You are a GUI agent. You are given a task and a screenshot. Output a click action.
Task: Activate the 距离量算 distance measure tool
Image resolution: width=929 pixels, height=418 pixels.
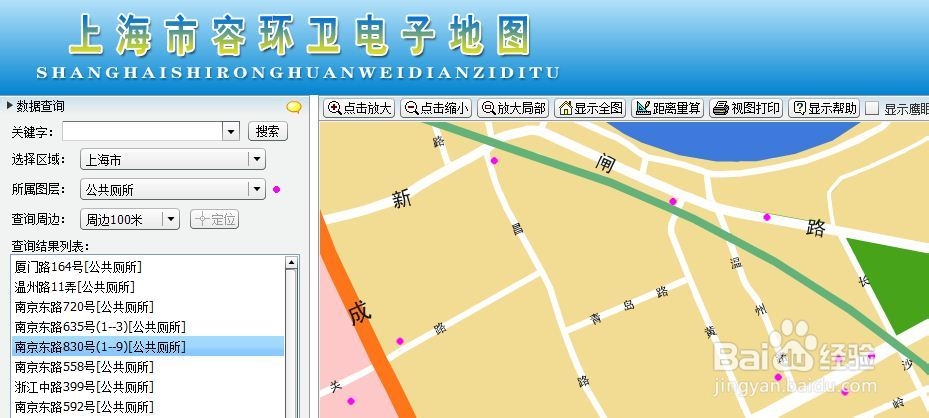click(x=668, y=108)
